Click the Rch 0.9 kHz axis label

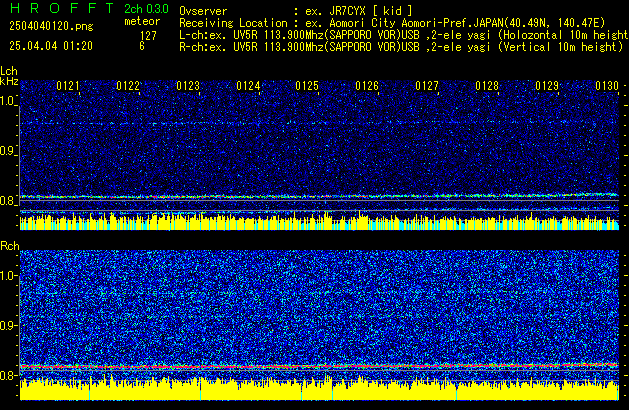pos(8,325)
